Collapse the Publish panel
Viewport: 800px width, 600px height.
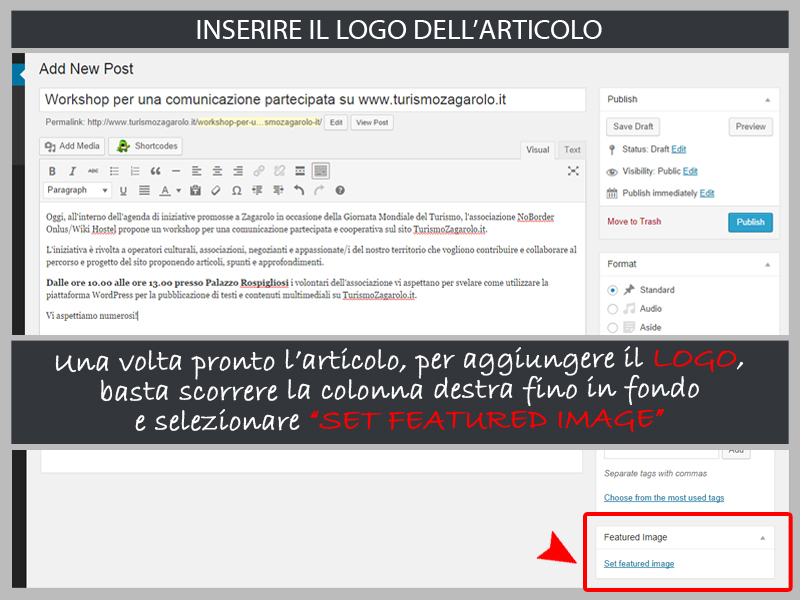click(x=767, y=100)
